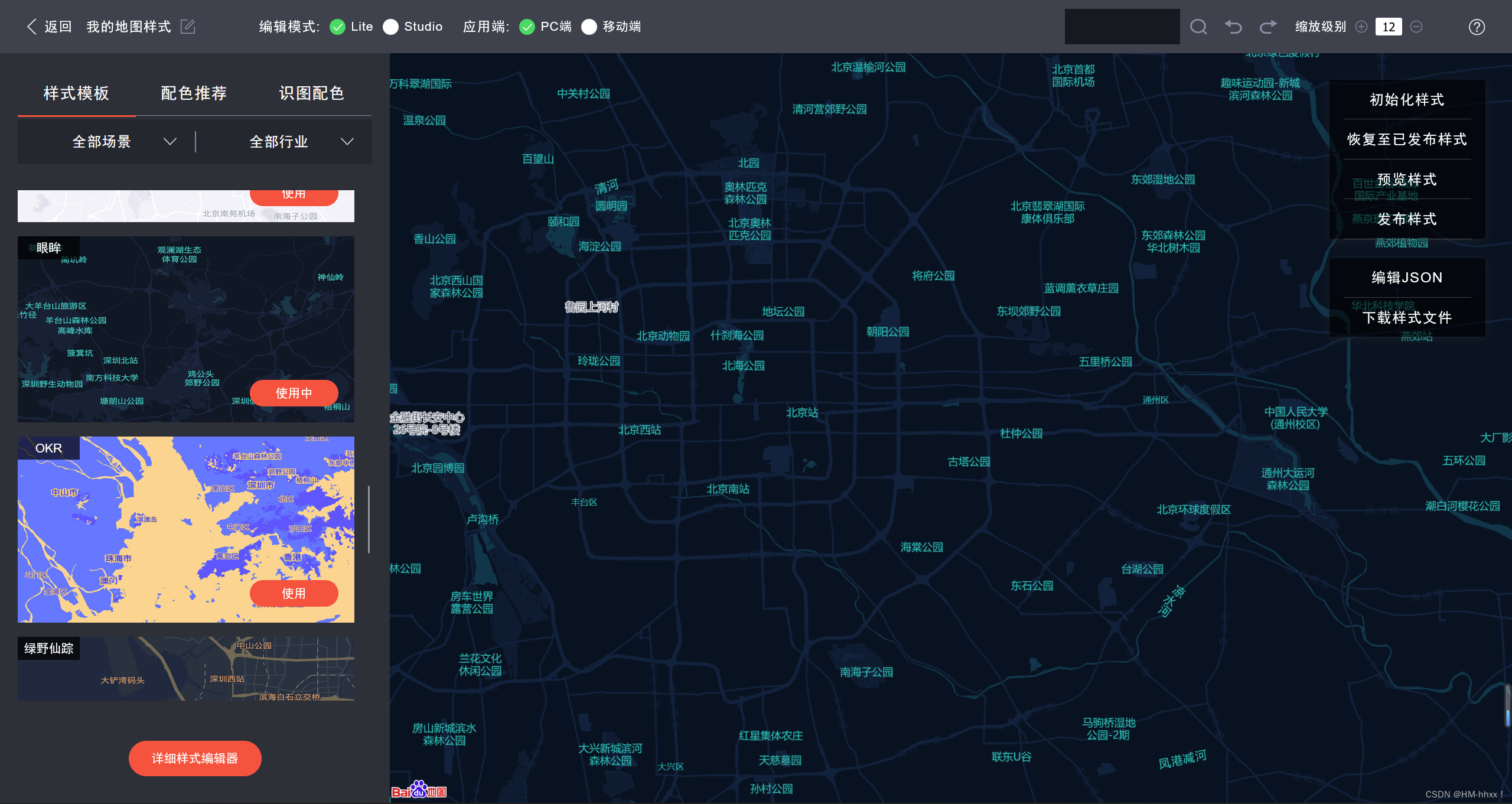This screenshot has height=804, width=1512.
Task: Click the back arrow icon
Action: click(x=31, y=27)
